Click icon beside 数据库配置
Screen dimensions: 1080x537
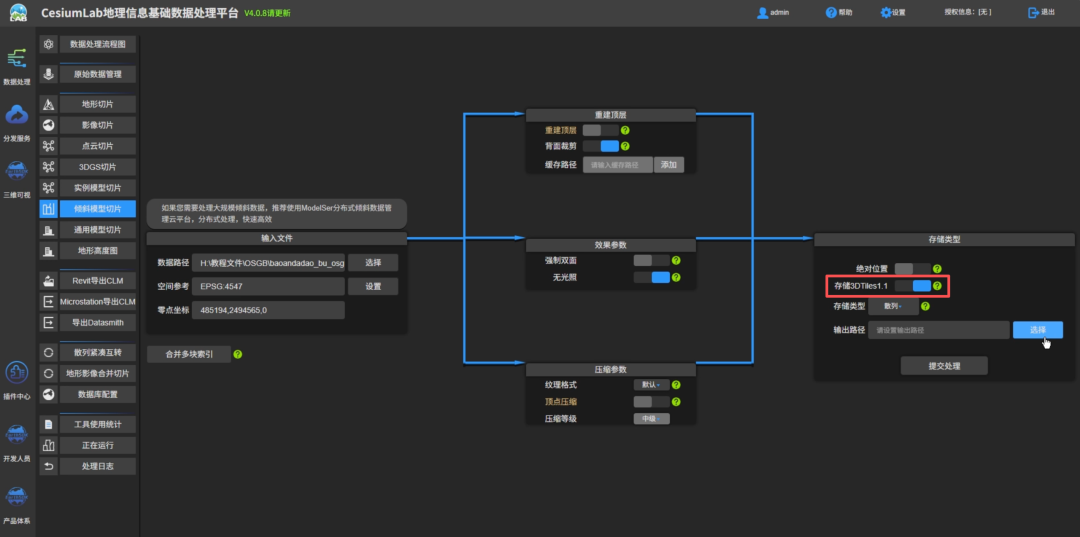48,394
